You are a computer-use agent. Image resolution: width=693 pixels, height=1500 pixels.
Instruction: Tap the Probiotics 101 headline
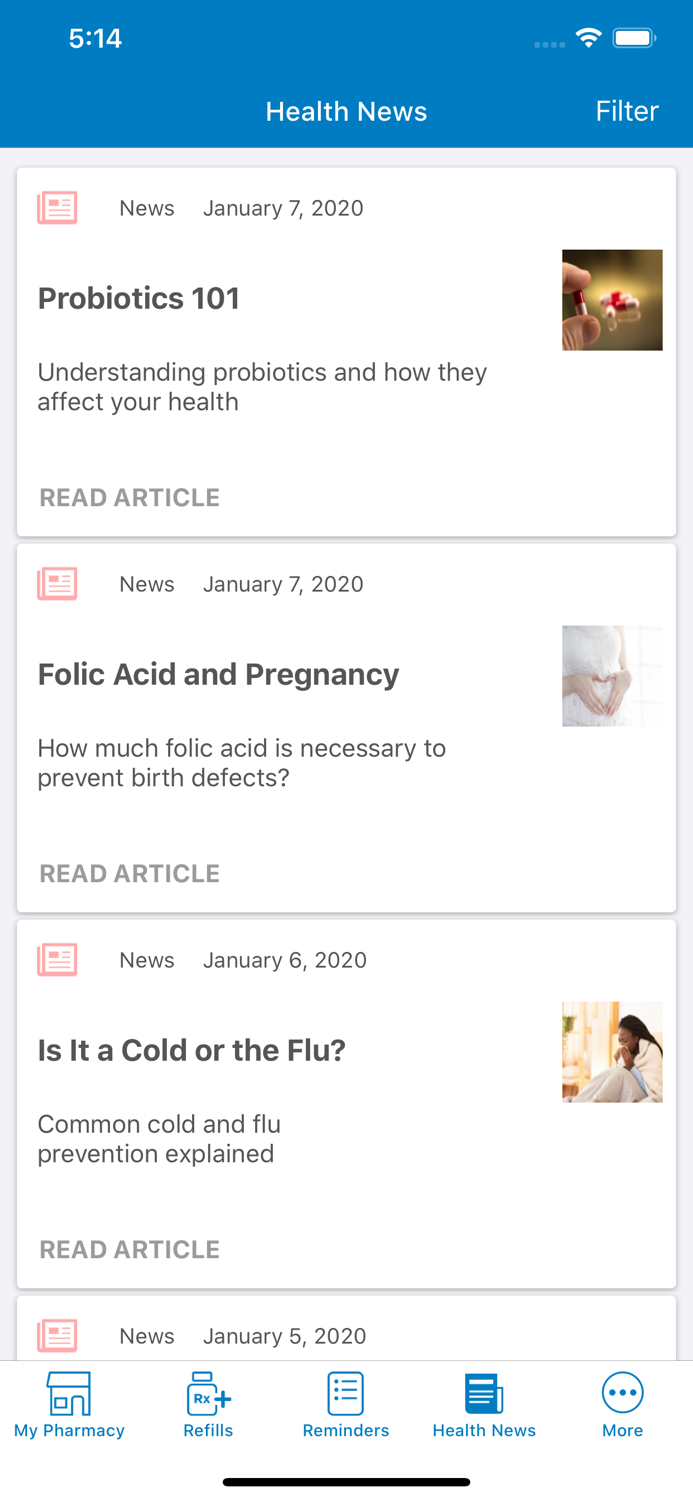(139, 298)
